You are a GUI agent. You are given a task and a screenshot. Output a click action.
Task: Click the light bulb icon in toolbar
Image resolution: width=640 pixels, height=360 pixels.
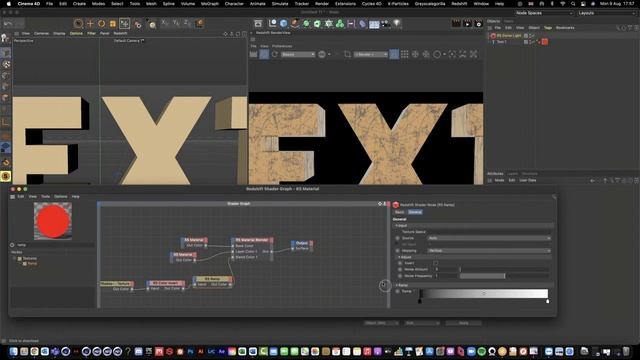(x=397, y=24)
